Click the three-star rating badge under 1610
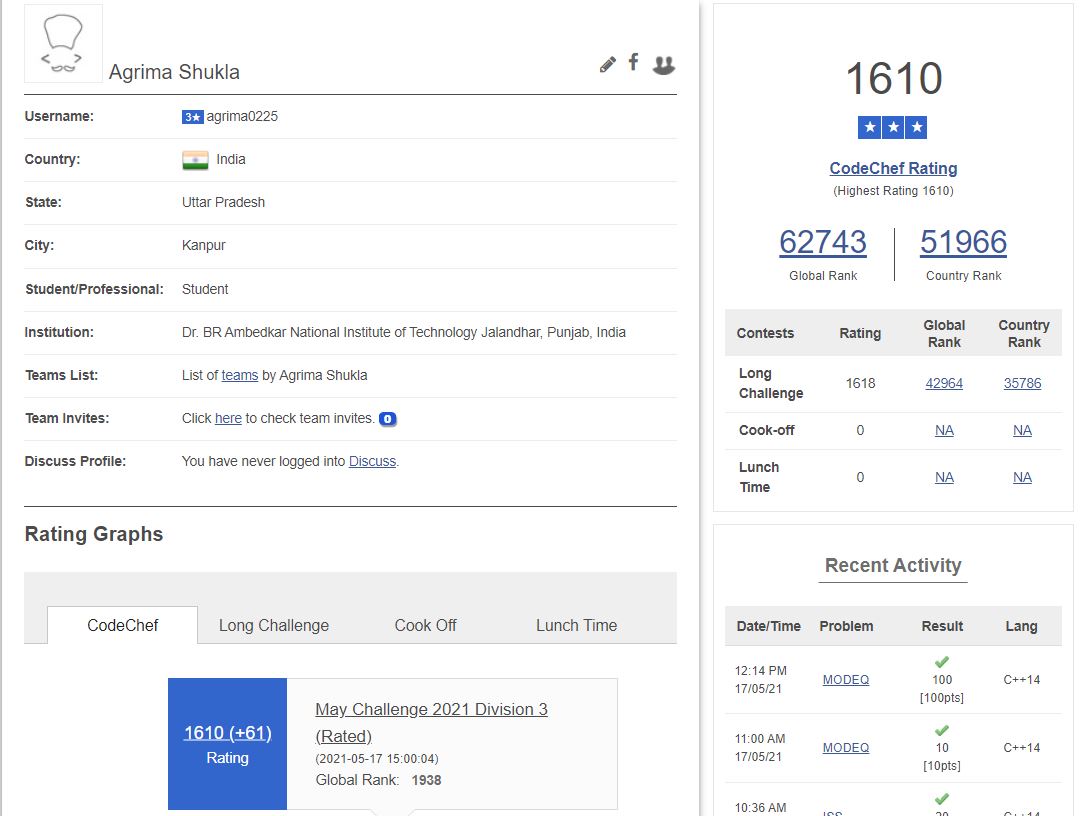This screenshot has width=1081, height=816. (x=893, y=128)
